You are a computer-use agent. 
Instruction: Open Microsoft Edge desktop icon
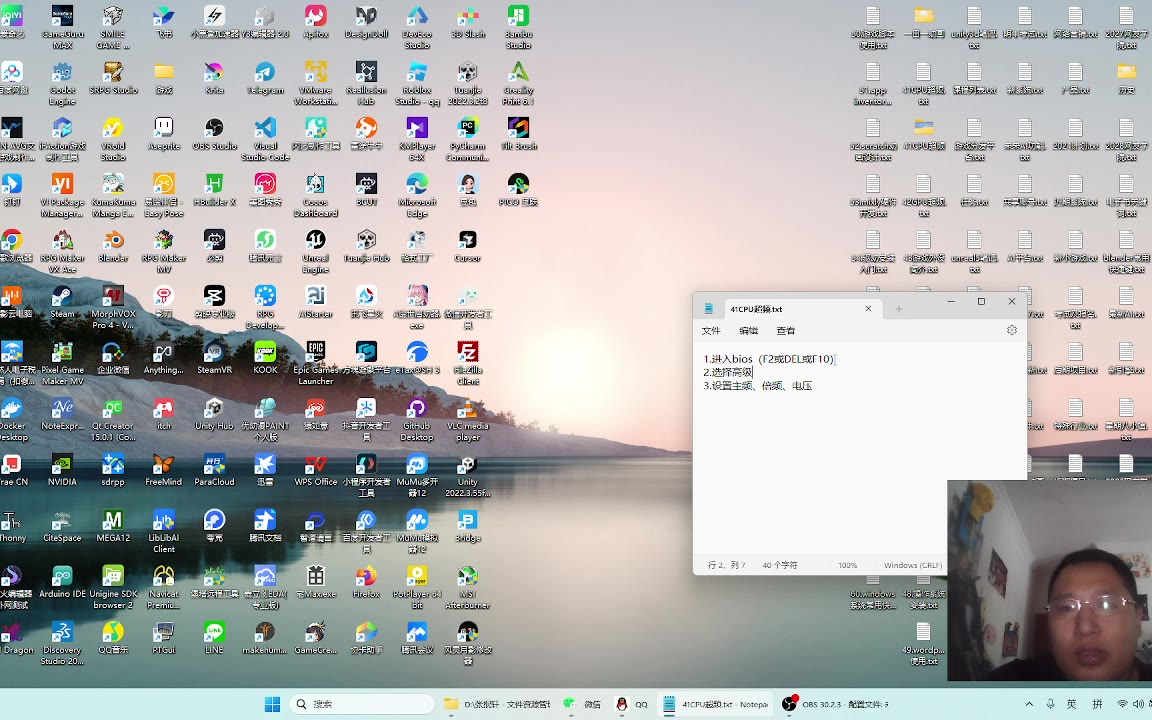tap(417, 195)
